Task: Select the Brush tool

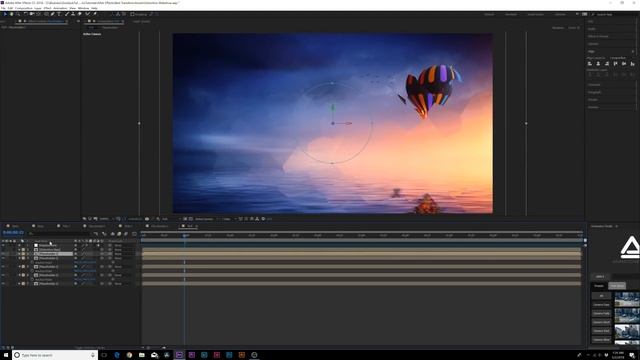Action: coord(67,14)
